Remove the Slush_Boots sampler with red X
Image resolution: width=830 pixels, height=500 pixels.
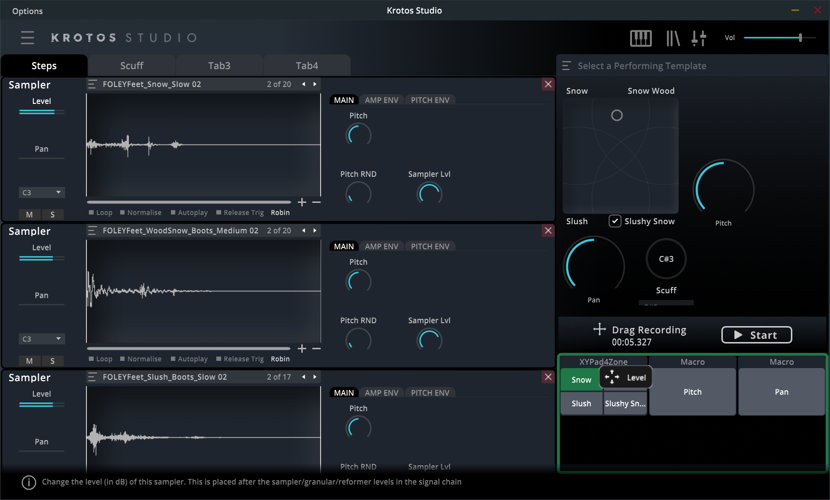tap(548, 377)
